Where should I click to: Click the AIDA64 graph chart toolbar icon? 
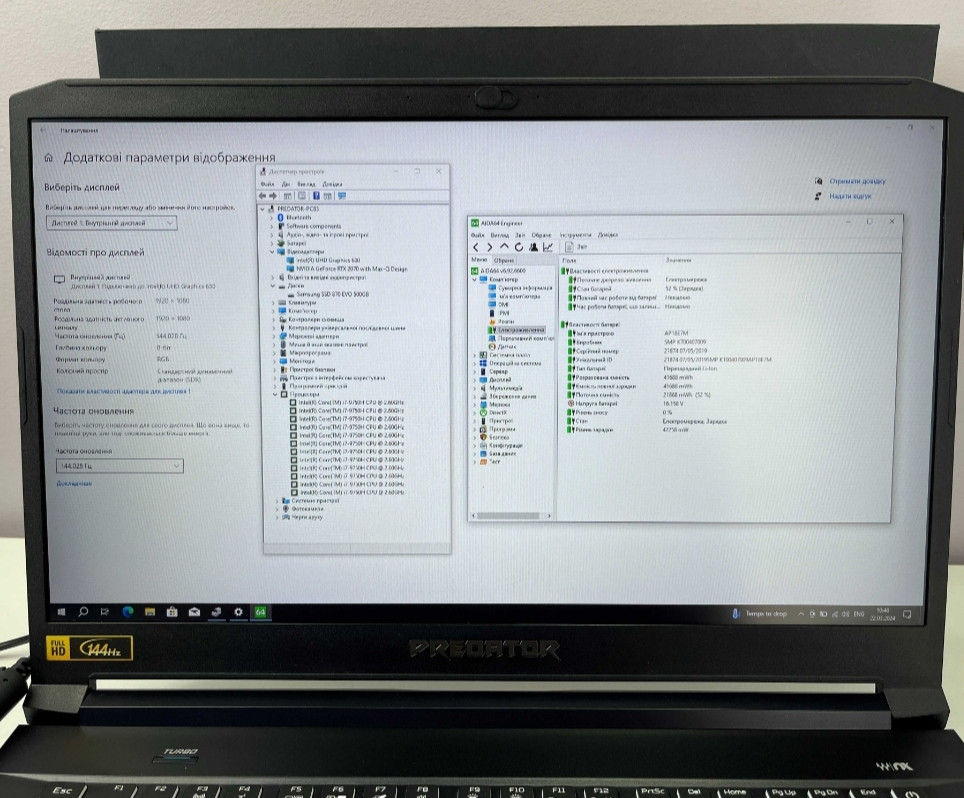tap(548, 247)
